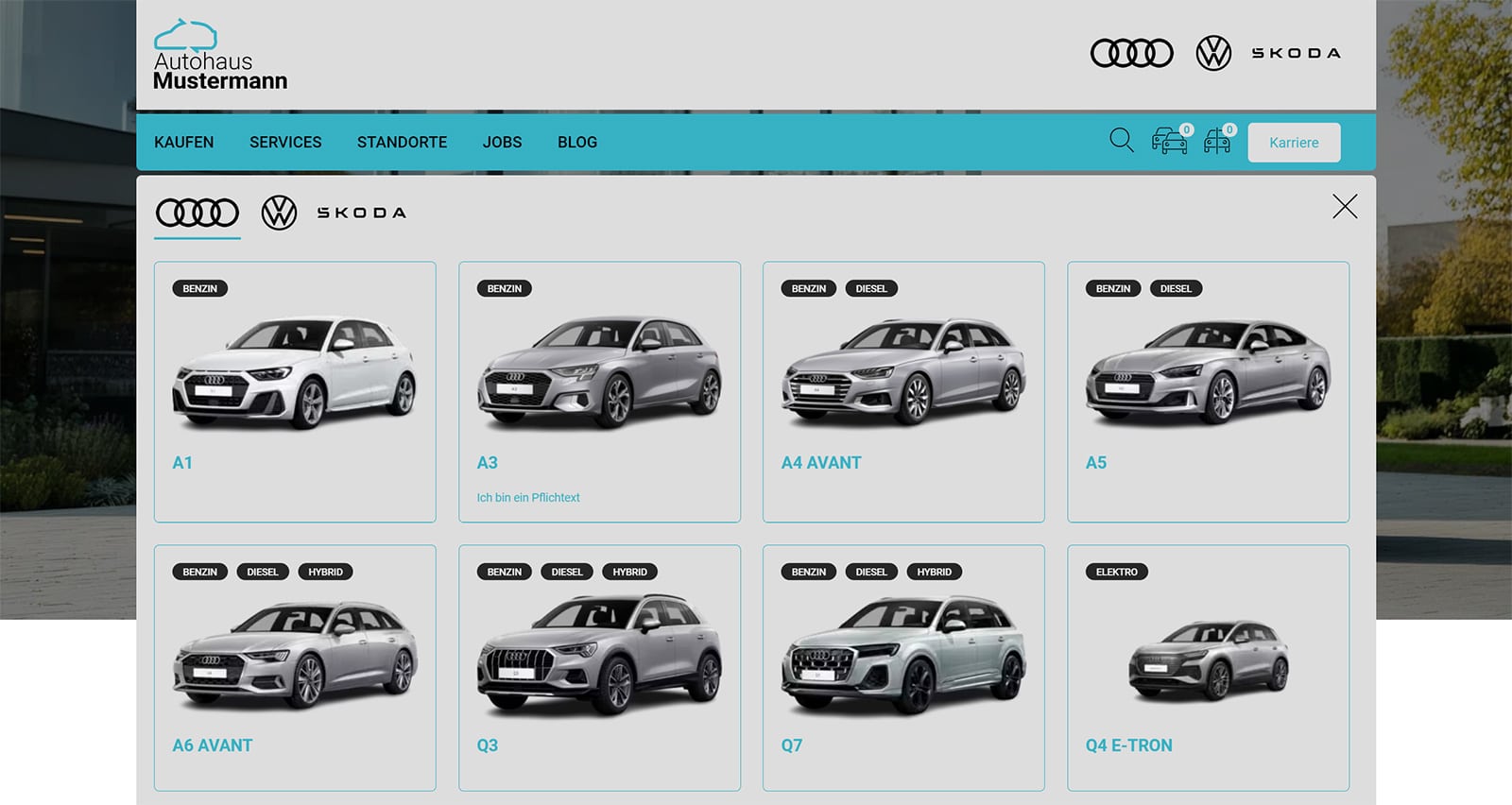Image resolution: width=1512 pixels, height=805 pixels.
Task: Open the A5 model link
Action: [1095, 463]
